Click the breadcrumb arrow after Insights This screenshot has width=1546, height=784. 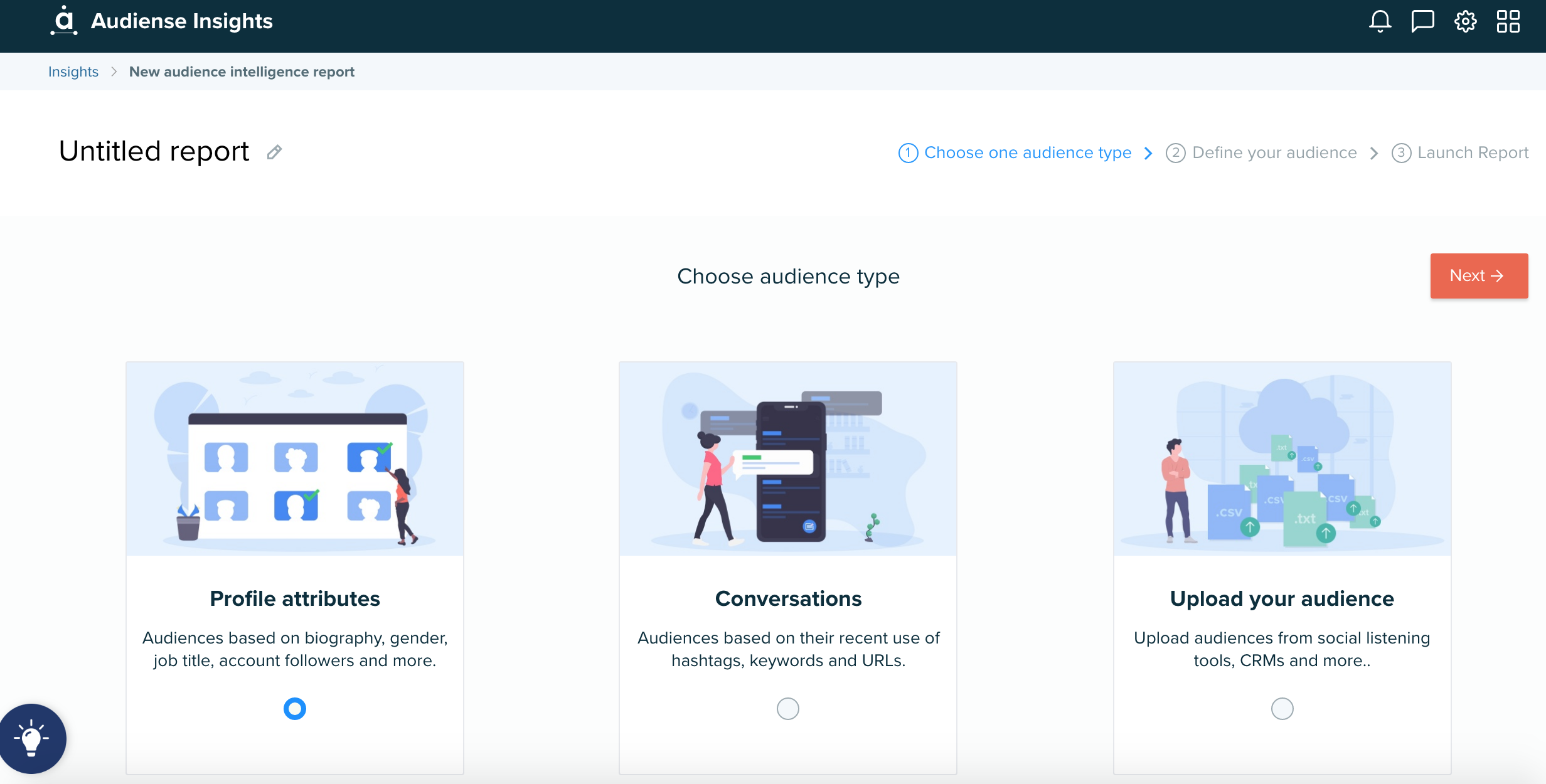(x=114, y=72)
